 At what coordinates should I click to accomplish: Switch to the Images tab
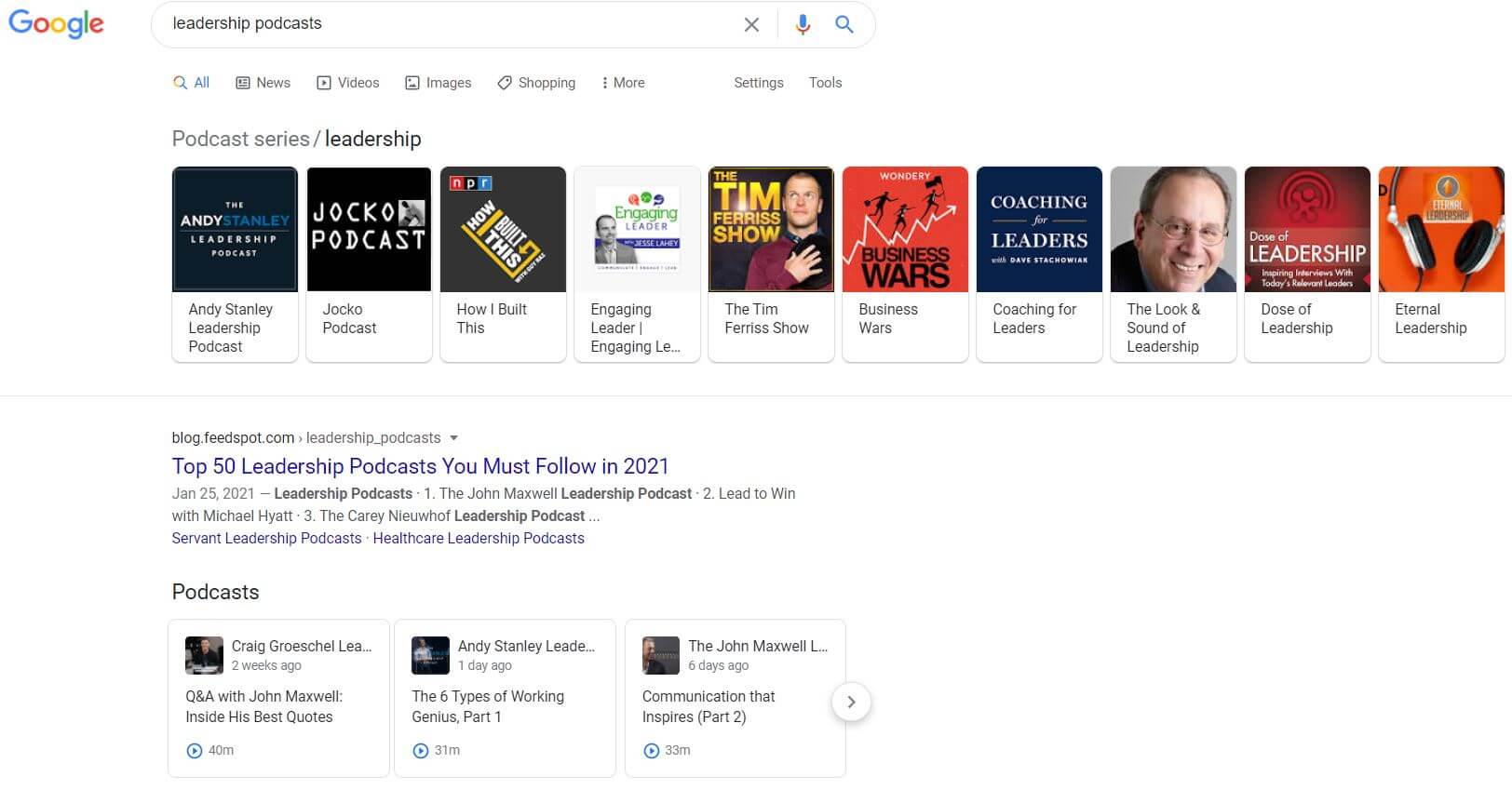tap(438, 83)
